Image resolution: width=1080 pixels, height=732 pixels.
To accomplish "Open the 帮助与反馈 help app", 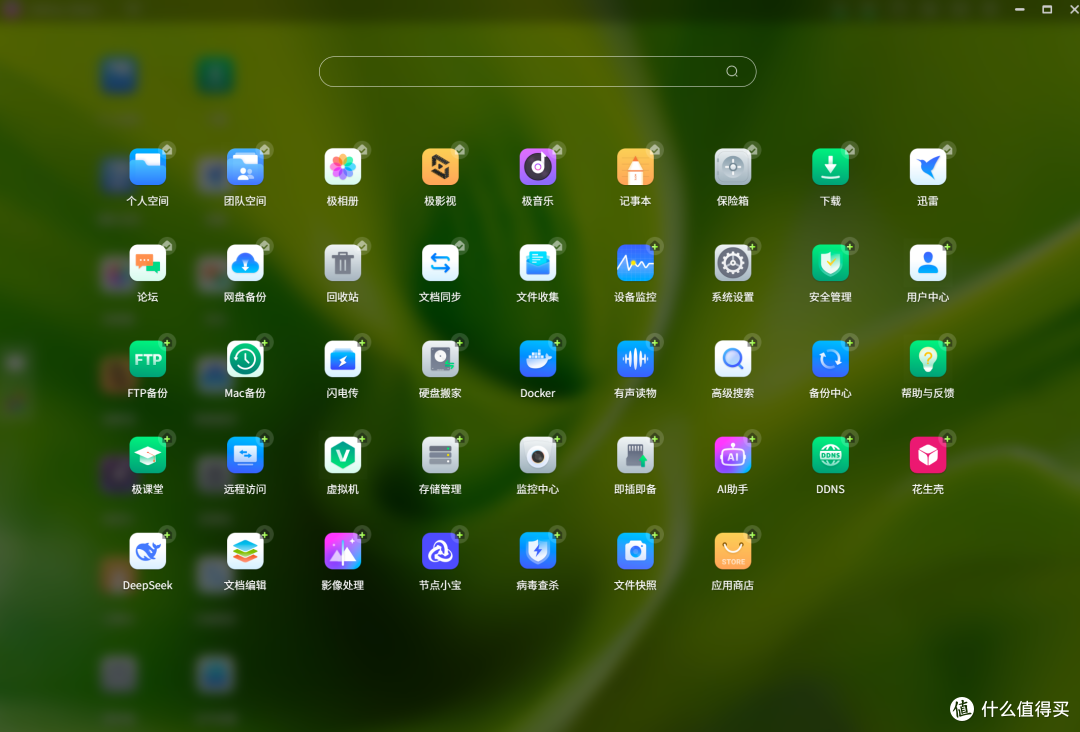I will [928, 359].
